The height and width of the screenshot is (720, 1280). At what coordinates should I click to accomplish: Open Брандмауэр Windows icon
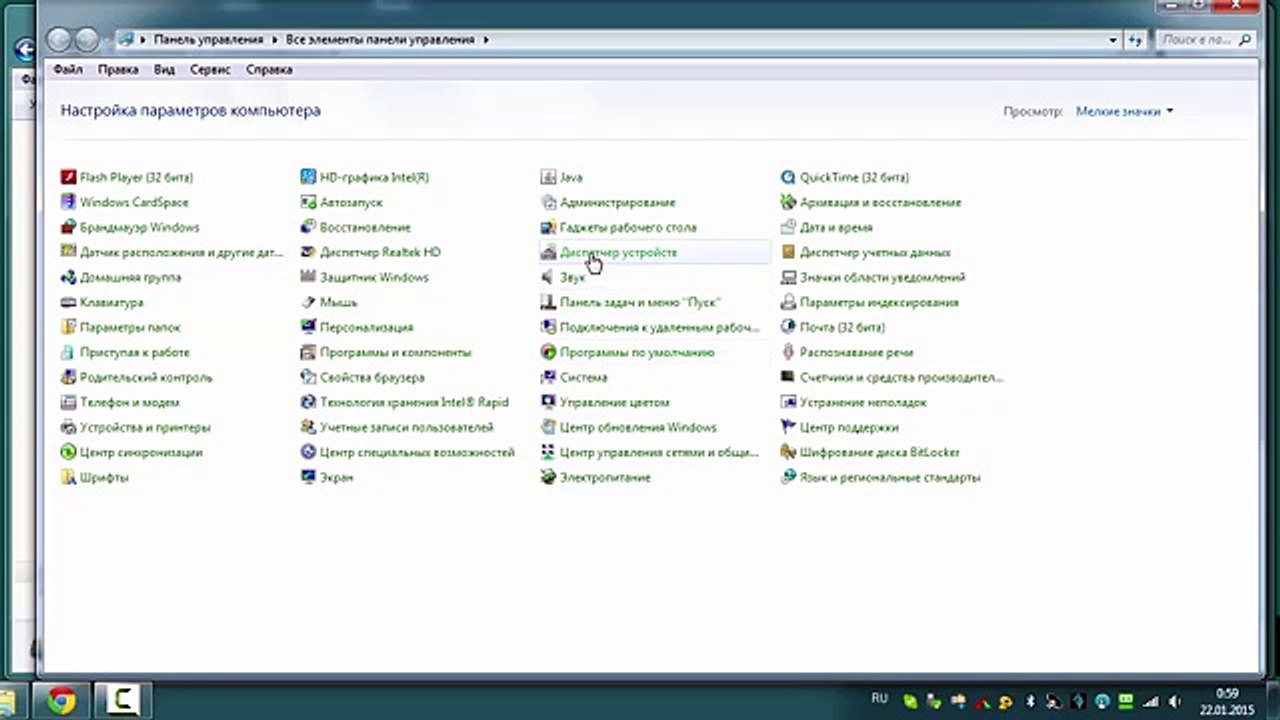[68, 227]
